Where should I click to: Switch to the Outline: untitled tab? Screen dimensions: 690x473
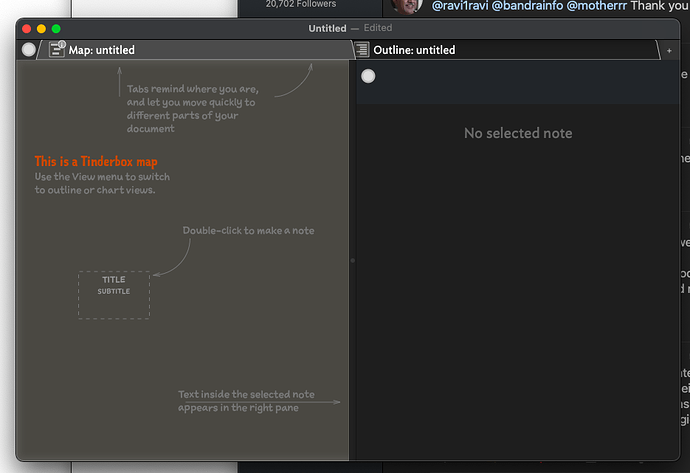tap(506, 50)
